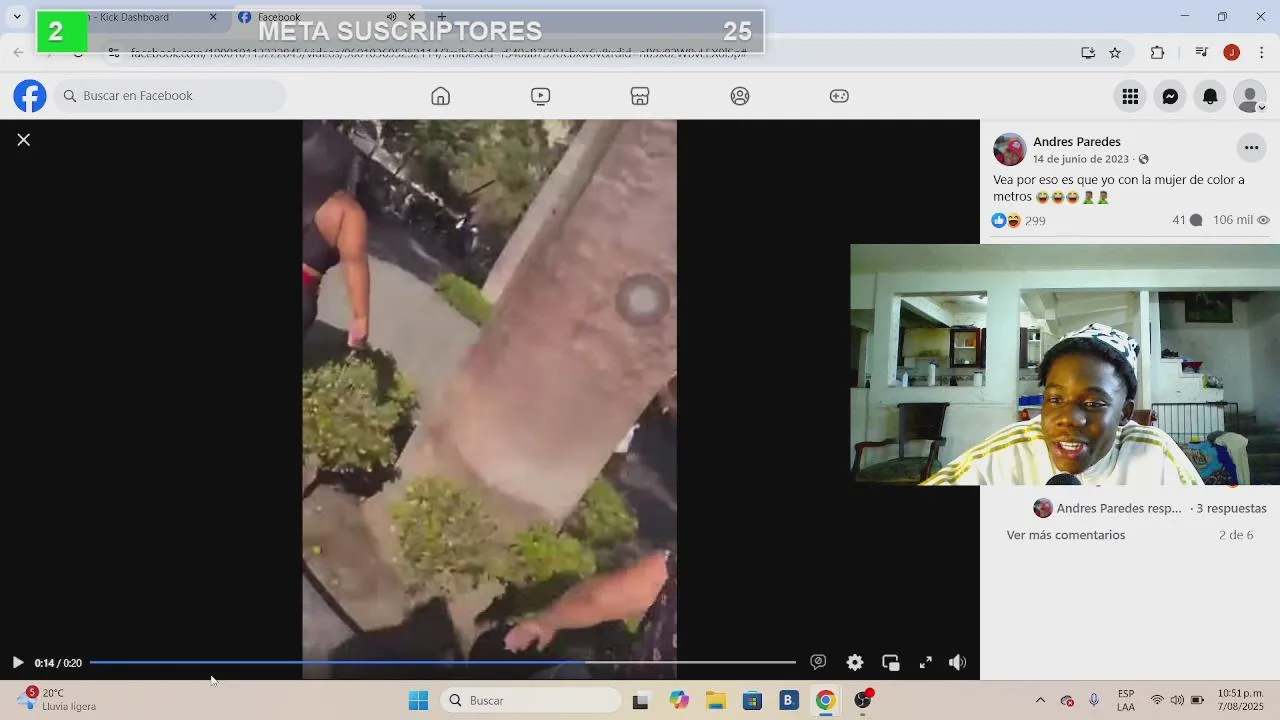Click the Task View icon on taskbar
The image size is (1280, 720).
coord(640,701)
